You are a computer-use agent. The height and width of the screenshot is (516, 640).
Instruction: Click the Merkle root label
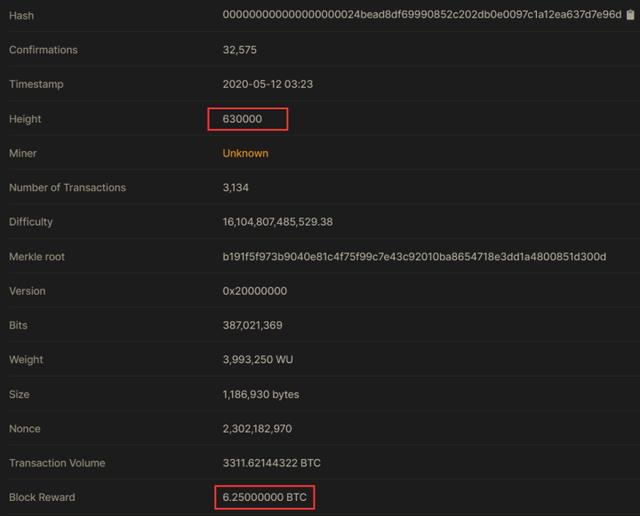37,257
